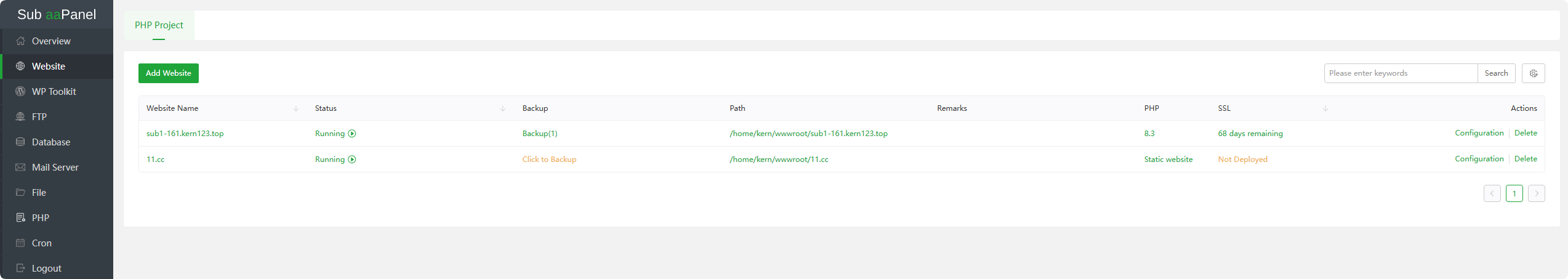Go to next page arrow
Screen dimensions: 1568x279
pos(1536,193)
